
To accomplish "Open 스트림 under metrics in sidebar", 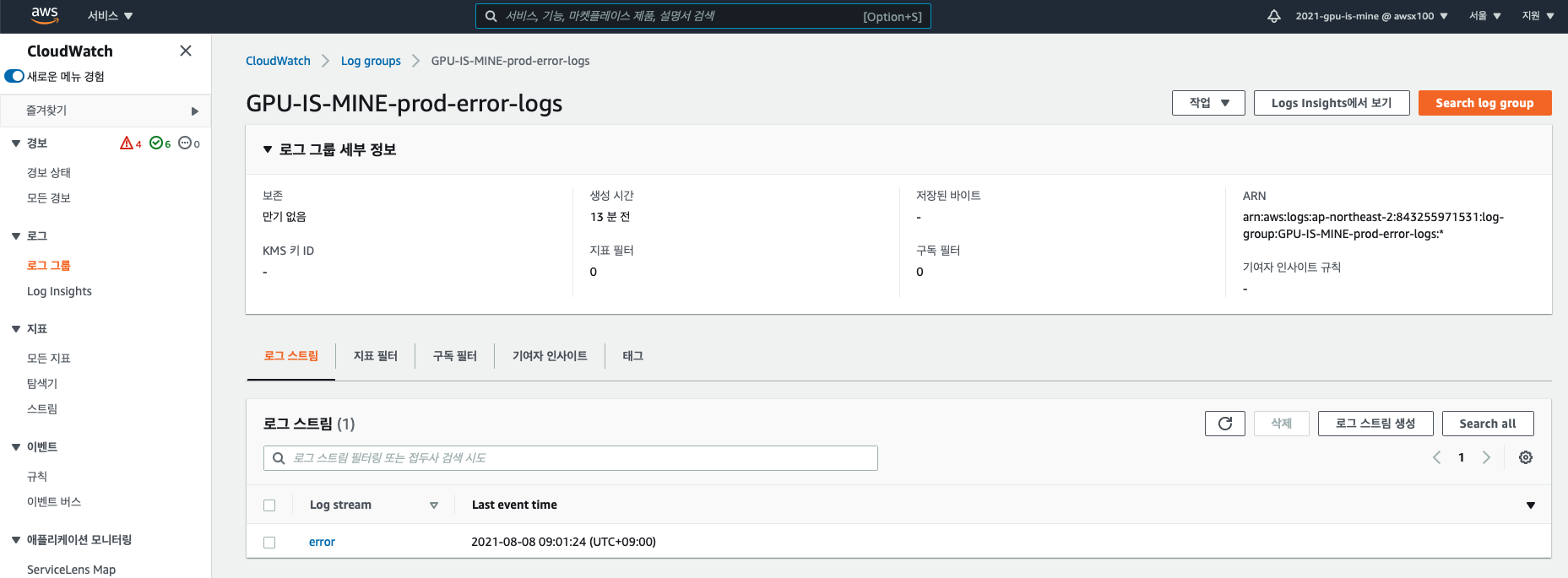I will (42, 409).
